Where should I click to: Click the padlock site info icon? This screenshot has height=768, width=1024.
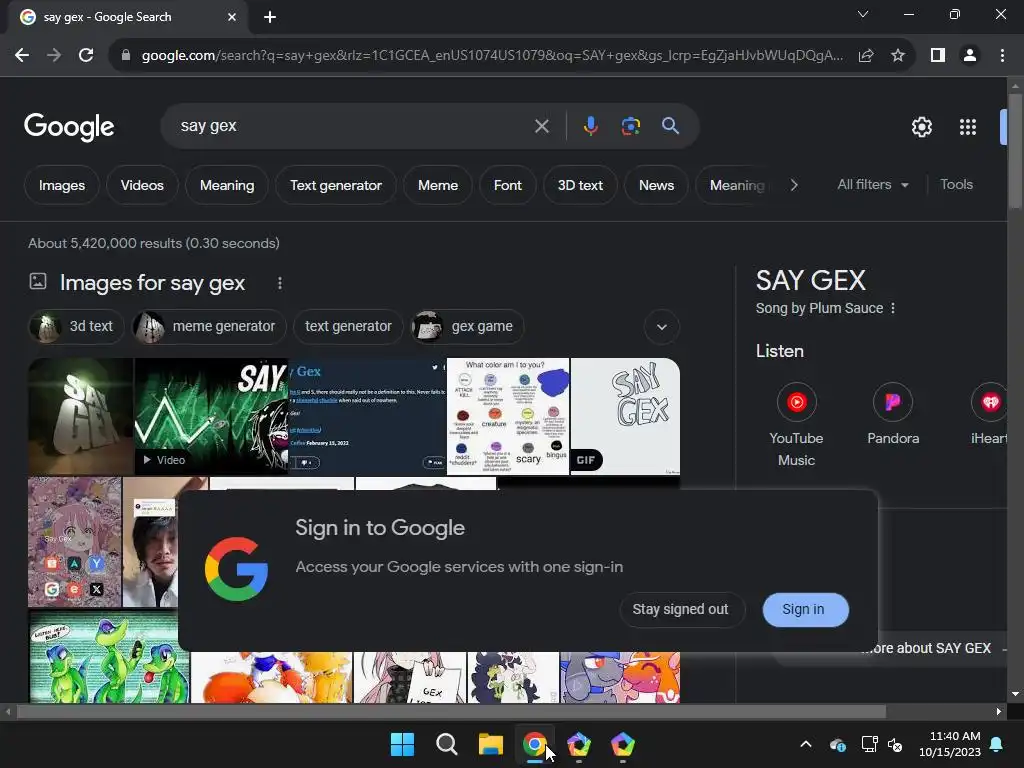[x=126, y=56]
